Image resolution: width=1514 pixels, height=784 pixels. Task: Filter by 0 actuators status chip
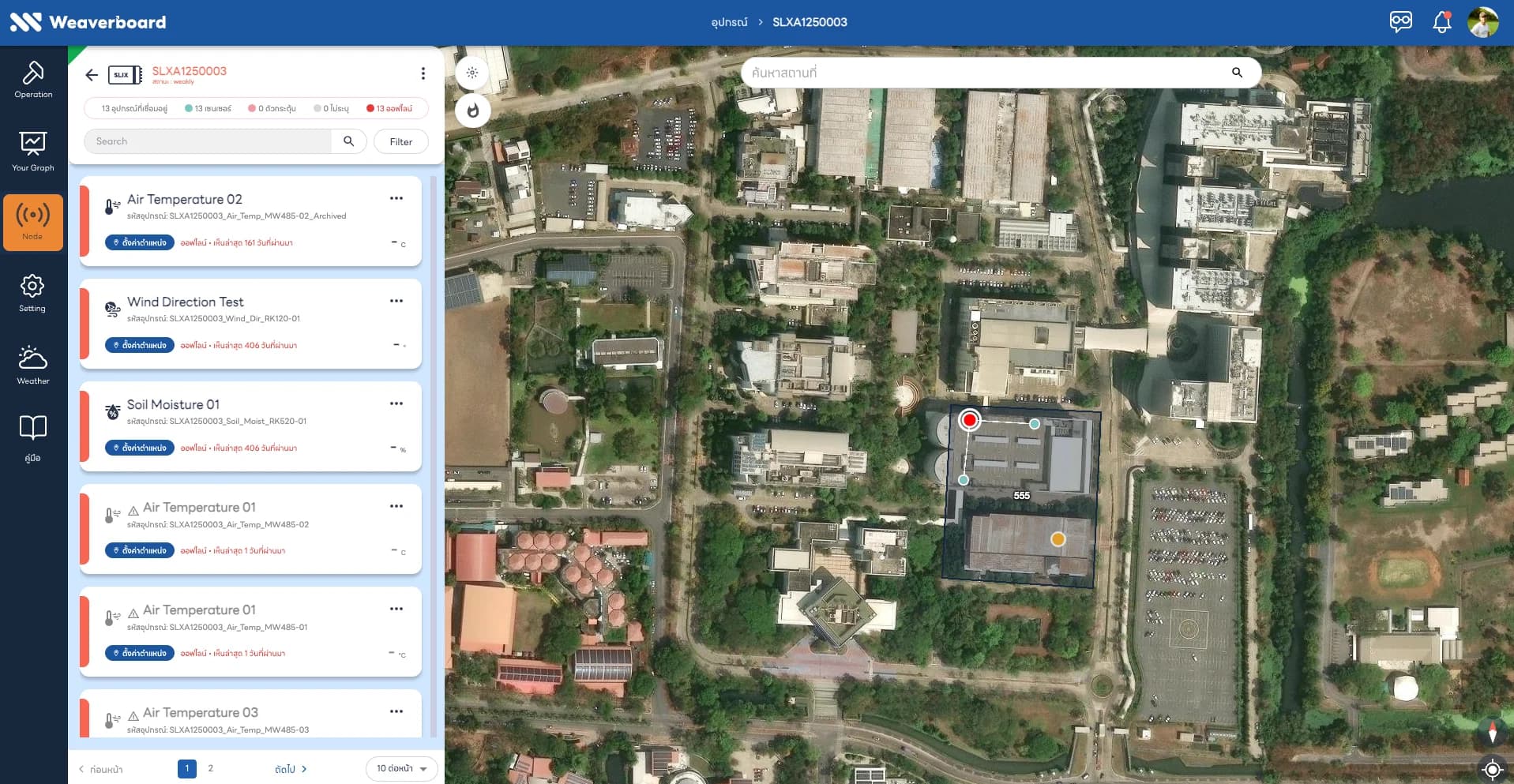pos(272,108)
